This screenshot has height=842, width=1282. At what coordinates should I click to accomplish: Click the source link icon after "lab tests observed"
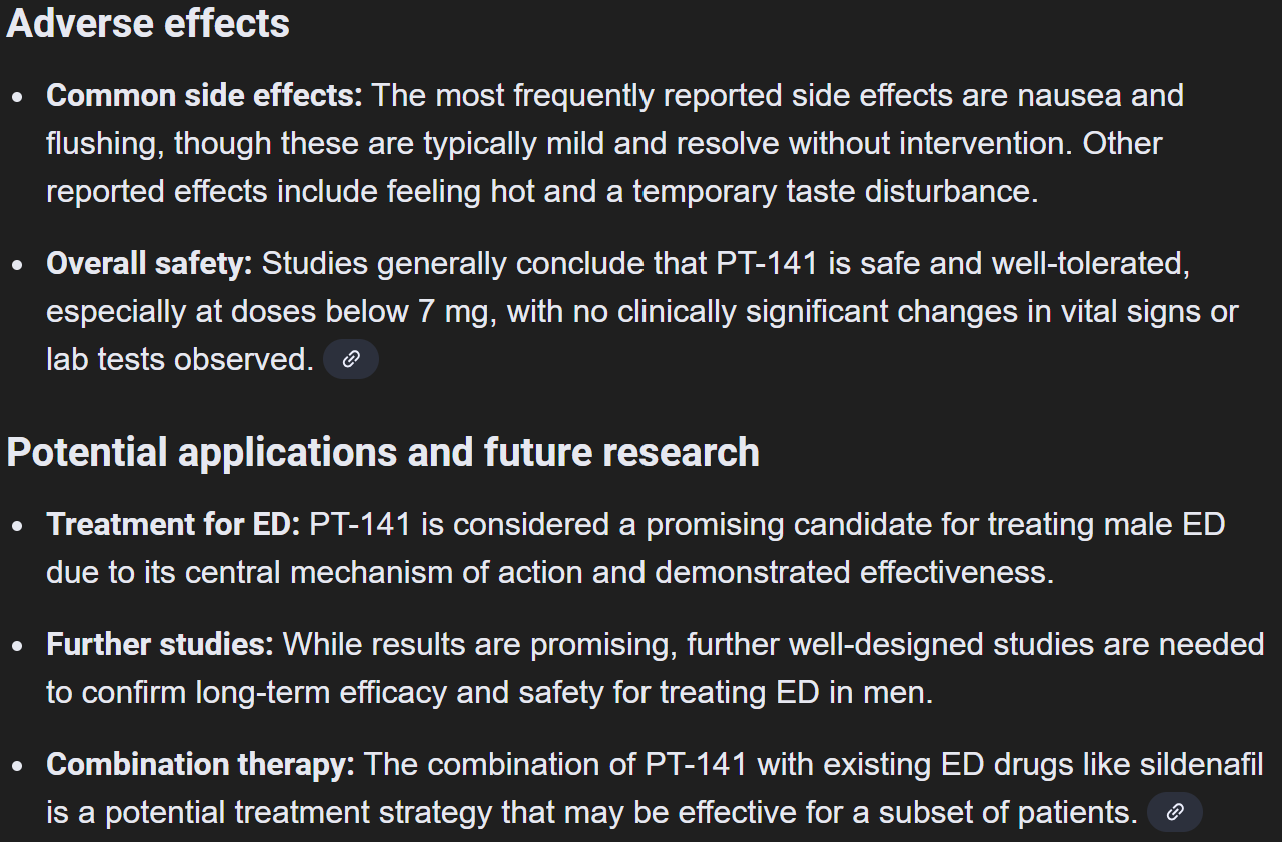click(351, 359)
